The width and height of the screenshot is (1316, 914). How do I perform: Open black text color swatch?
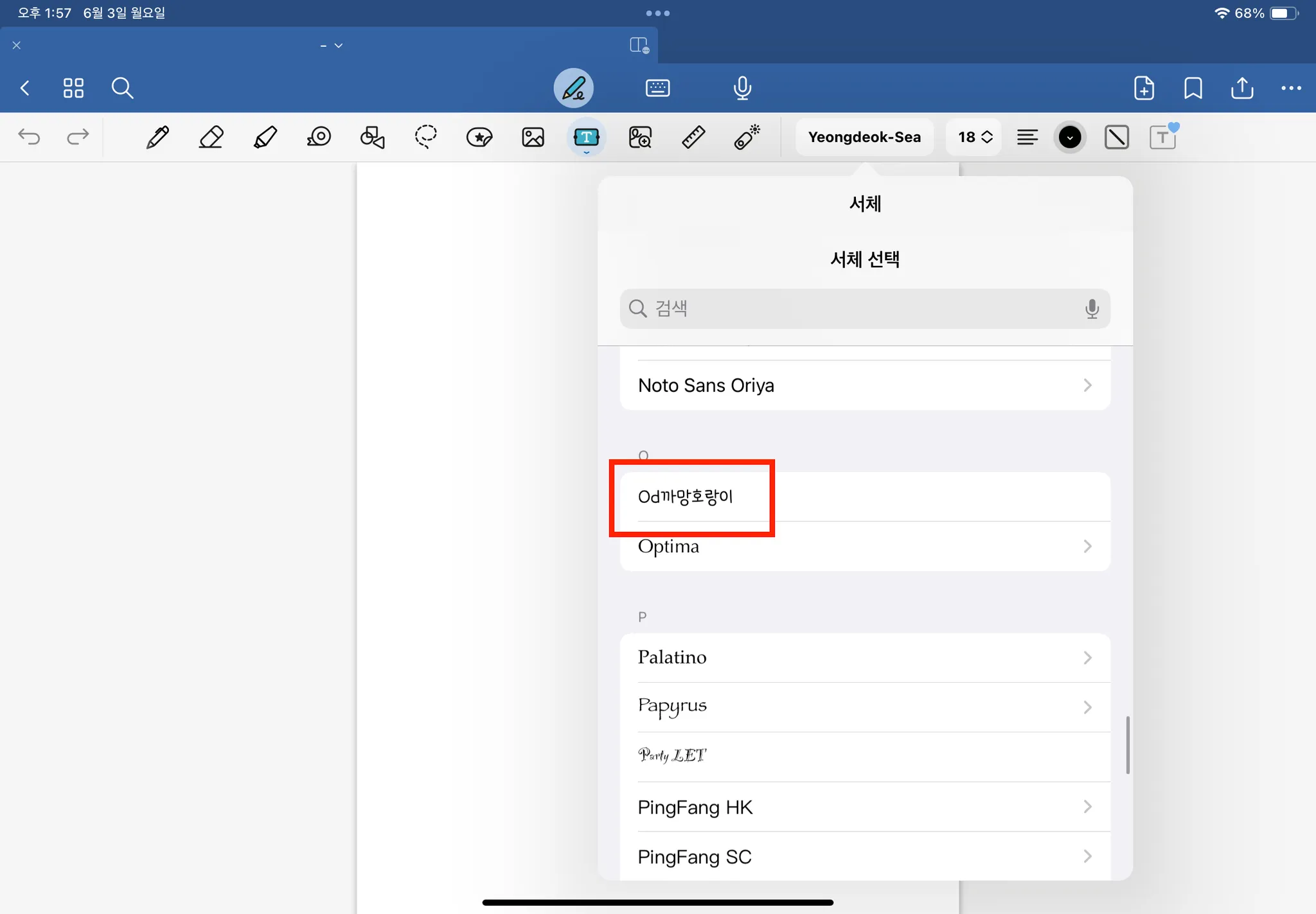1069,137
